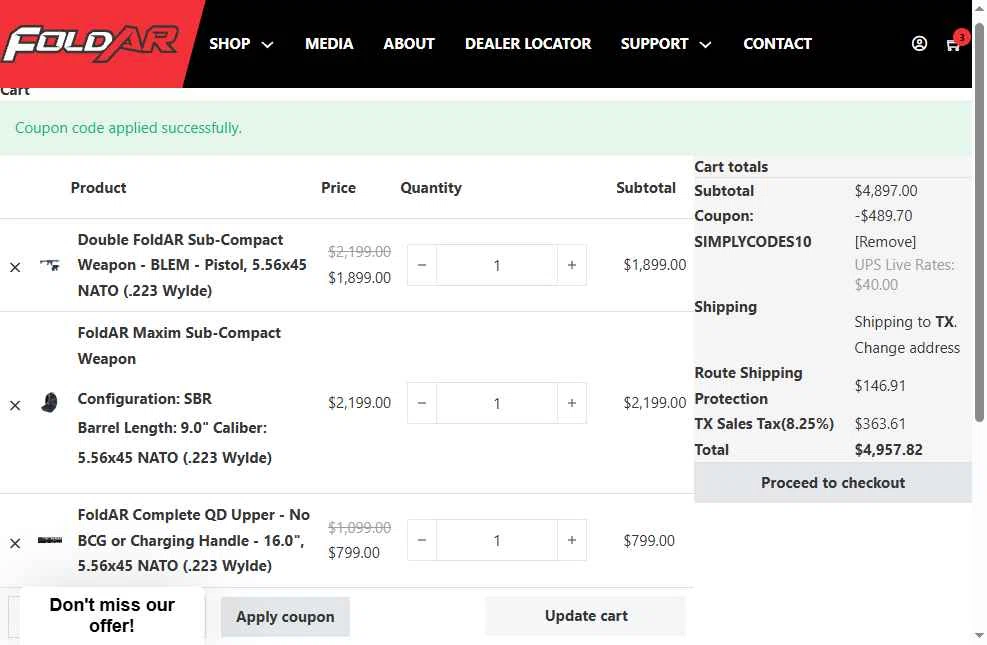Screen dimensions: 987x645
Task: Remove the SIMPLYCODES10 coupon
Action: [x=885, y=242]
